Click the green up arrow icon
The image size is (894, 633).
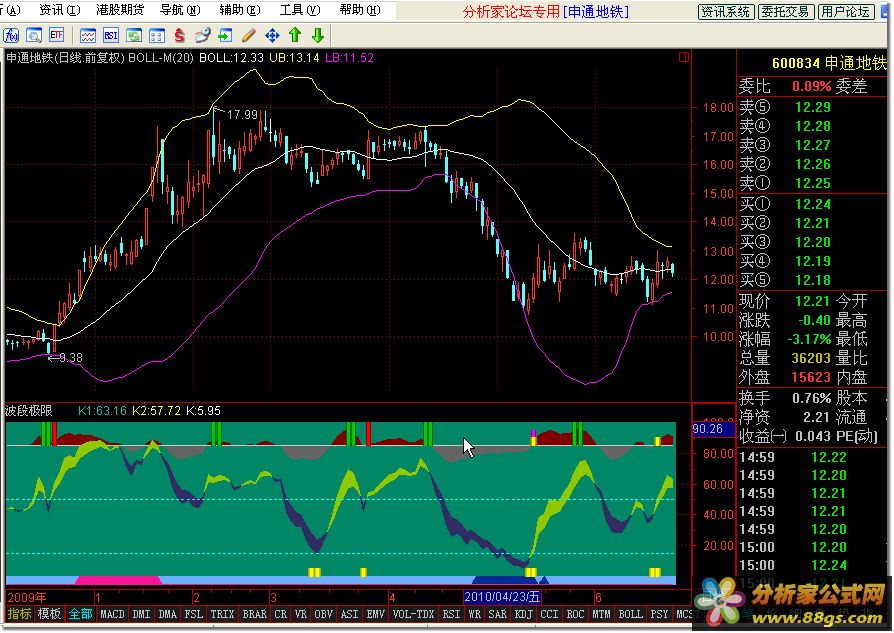(x=295, y=35)
